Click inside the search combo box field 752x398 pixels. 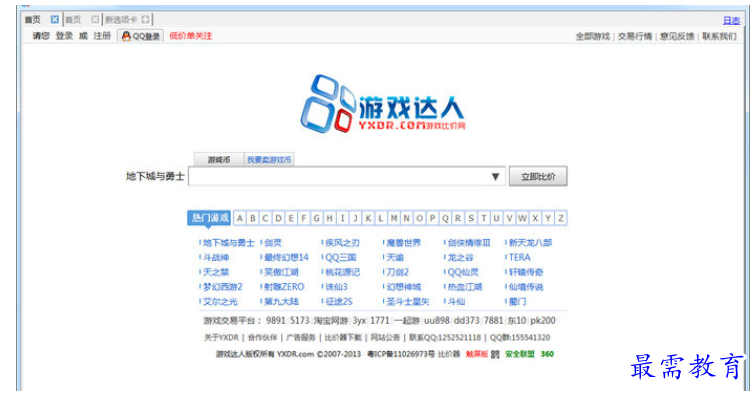[x=346, y=176]
